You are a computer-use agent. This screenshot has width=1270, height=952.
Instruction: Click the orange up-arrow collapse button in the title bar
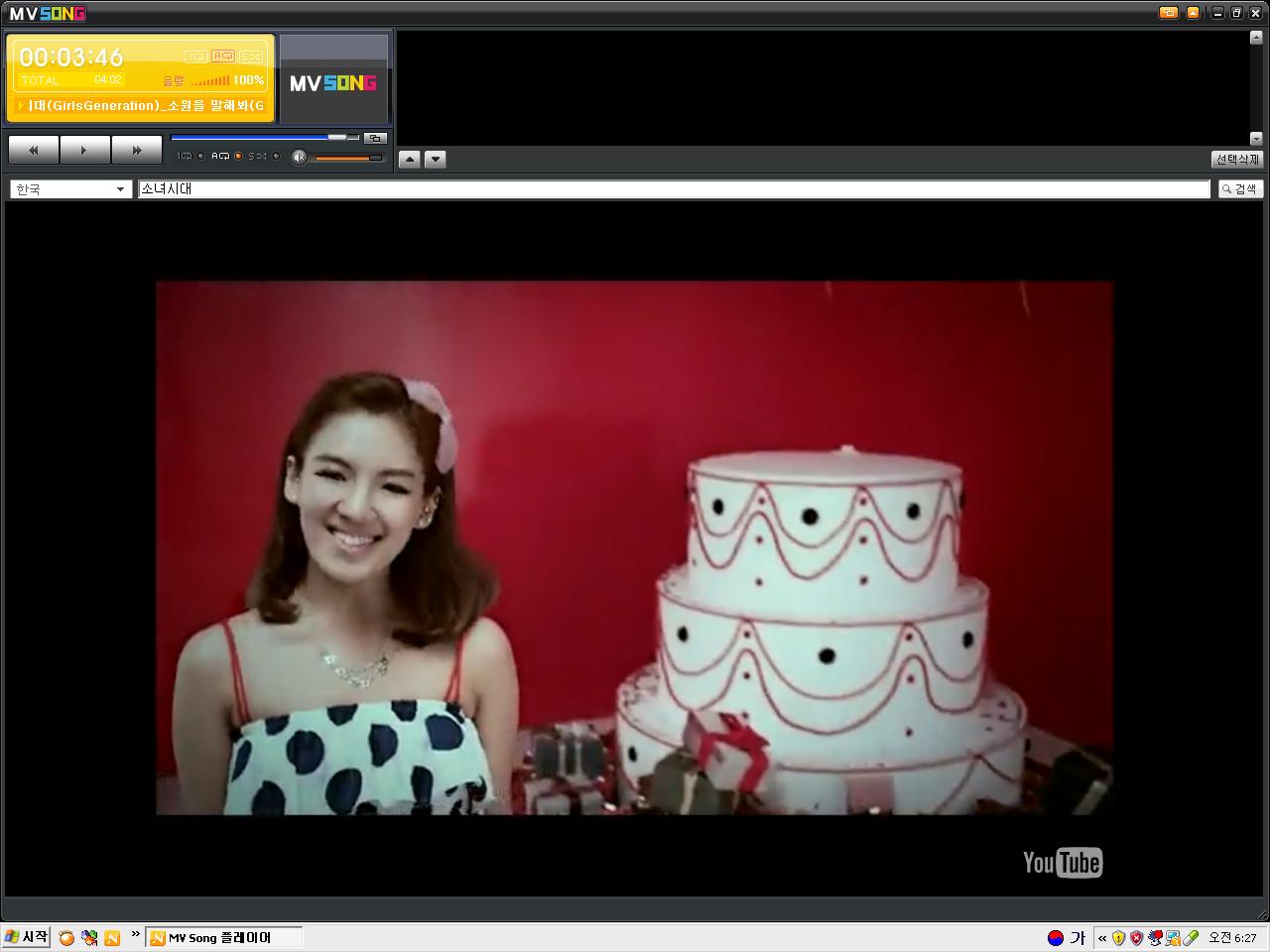click(1193, 13)
